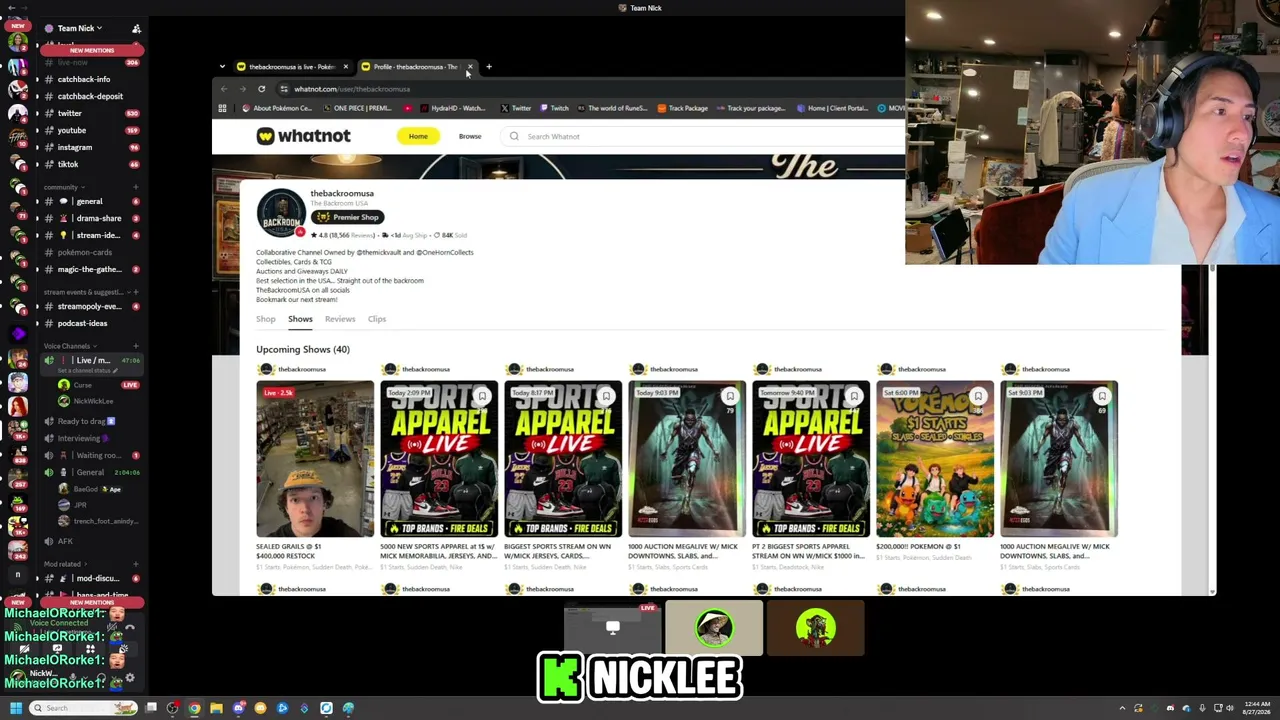1280x720 pixels.
Task: Switch to the Shop tab
Action: point(265,319)
